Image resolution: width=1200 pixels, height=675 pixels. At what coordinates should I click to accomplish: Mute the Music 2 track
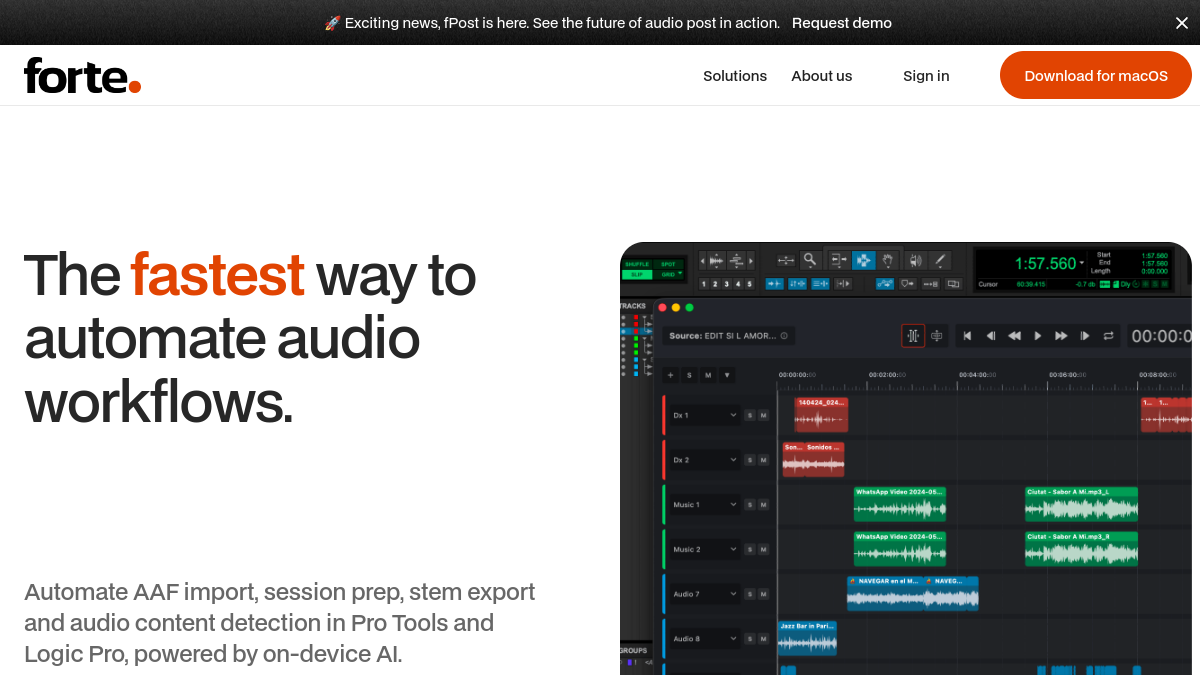(763, 549)
